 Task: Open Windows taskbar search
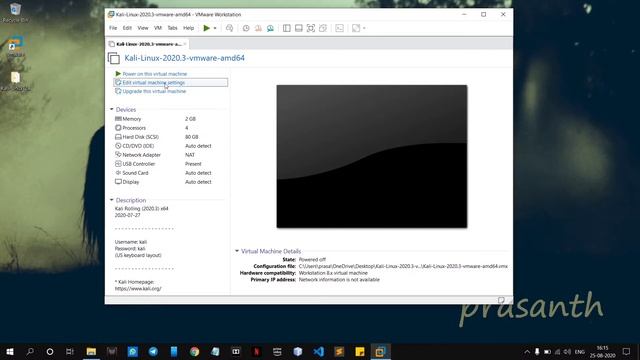pos(30,351)
